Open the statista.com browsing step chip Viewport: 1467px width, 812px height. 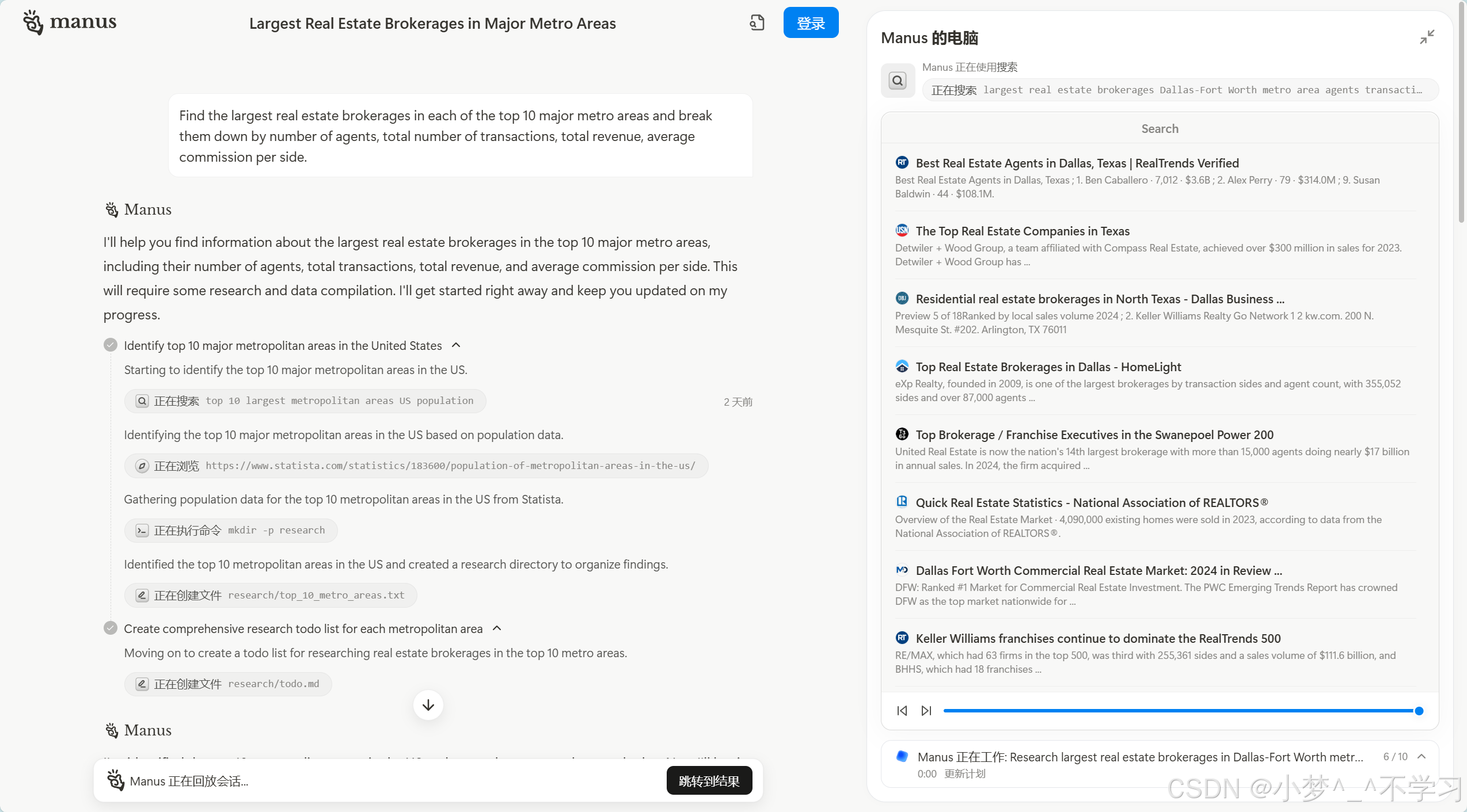tap(416, 466)
